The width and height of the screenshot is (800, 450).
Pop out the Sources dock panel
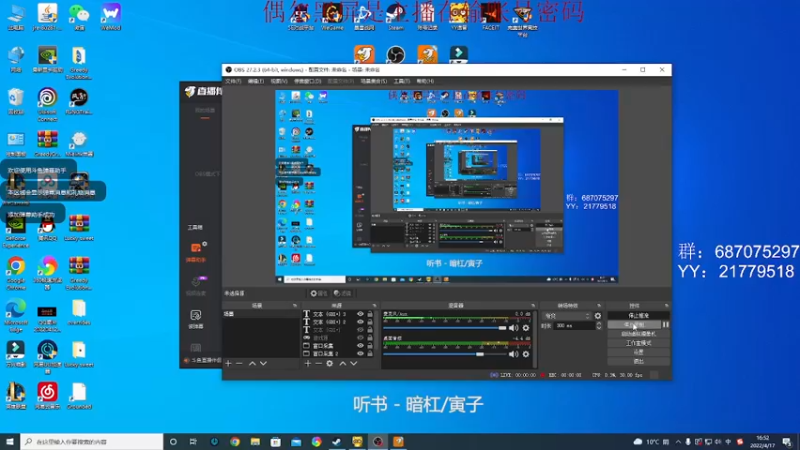tap(374, 305)
